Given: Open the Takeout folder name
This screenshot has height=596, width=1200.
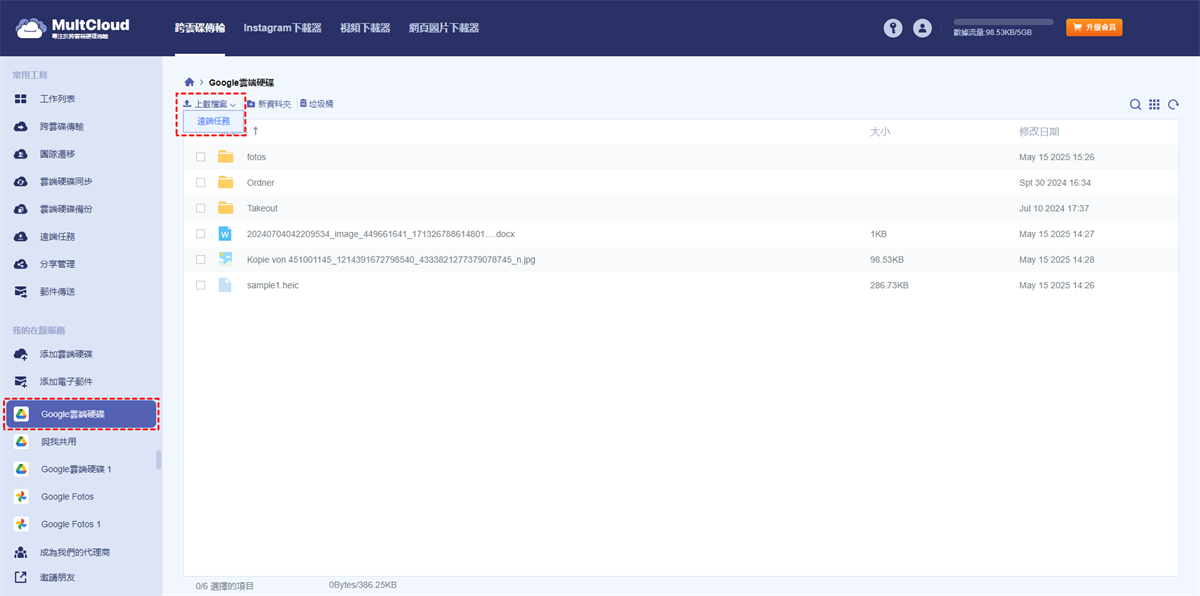Looking at the screenshot, I should click(262, 208).
